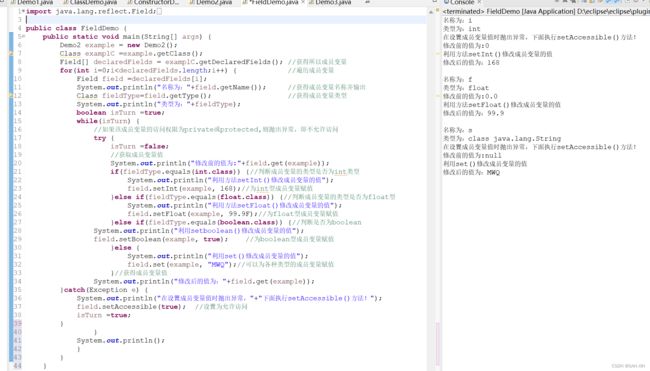Click line number 20 in the gutter

[17, 163]
